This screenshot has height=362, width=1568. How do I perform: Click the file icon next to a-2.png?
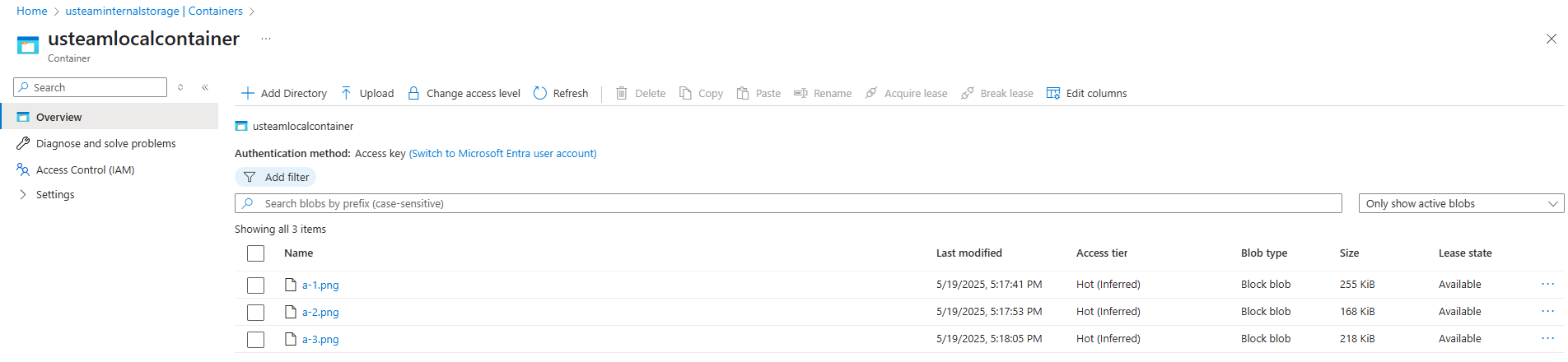pyautogui.click(x=291, y=312)
